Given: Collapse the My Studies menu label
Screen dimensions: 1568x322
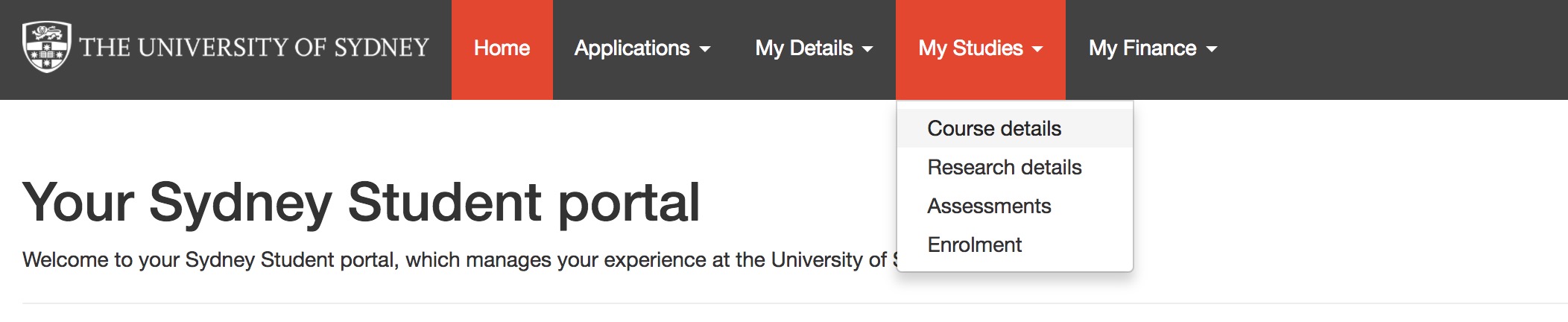Looking at the screenshot, I should point(981,49).
